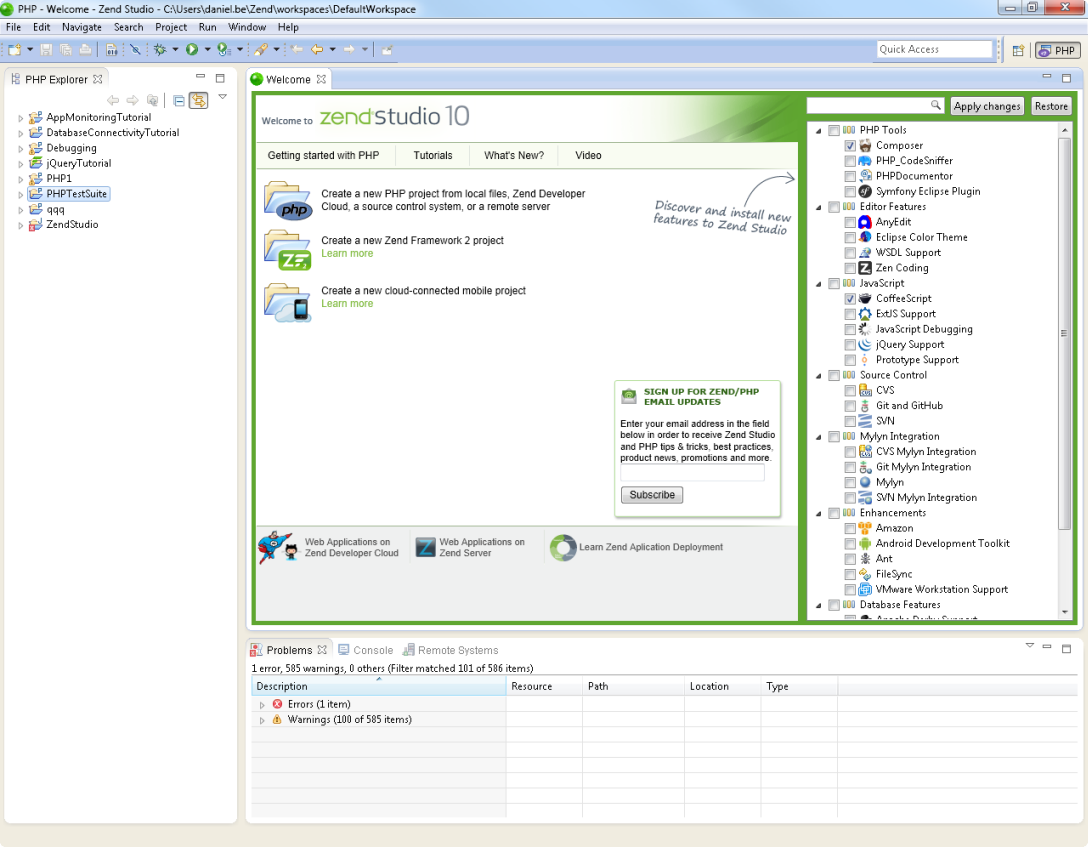Viewport: 1088px width, 847px height.
Task: Click the Subscribe button
Action: (652, 495)
